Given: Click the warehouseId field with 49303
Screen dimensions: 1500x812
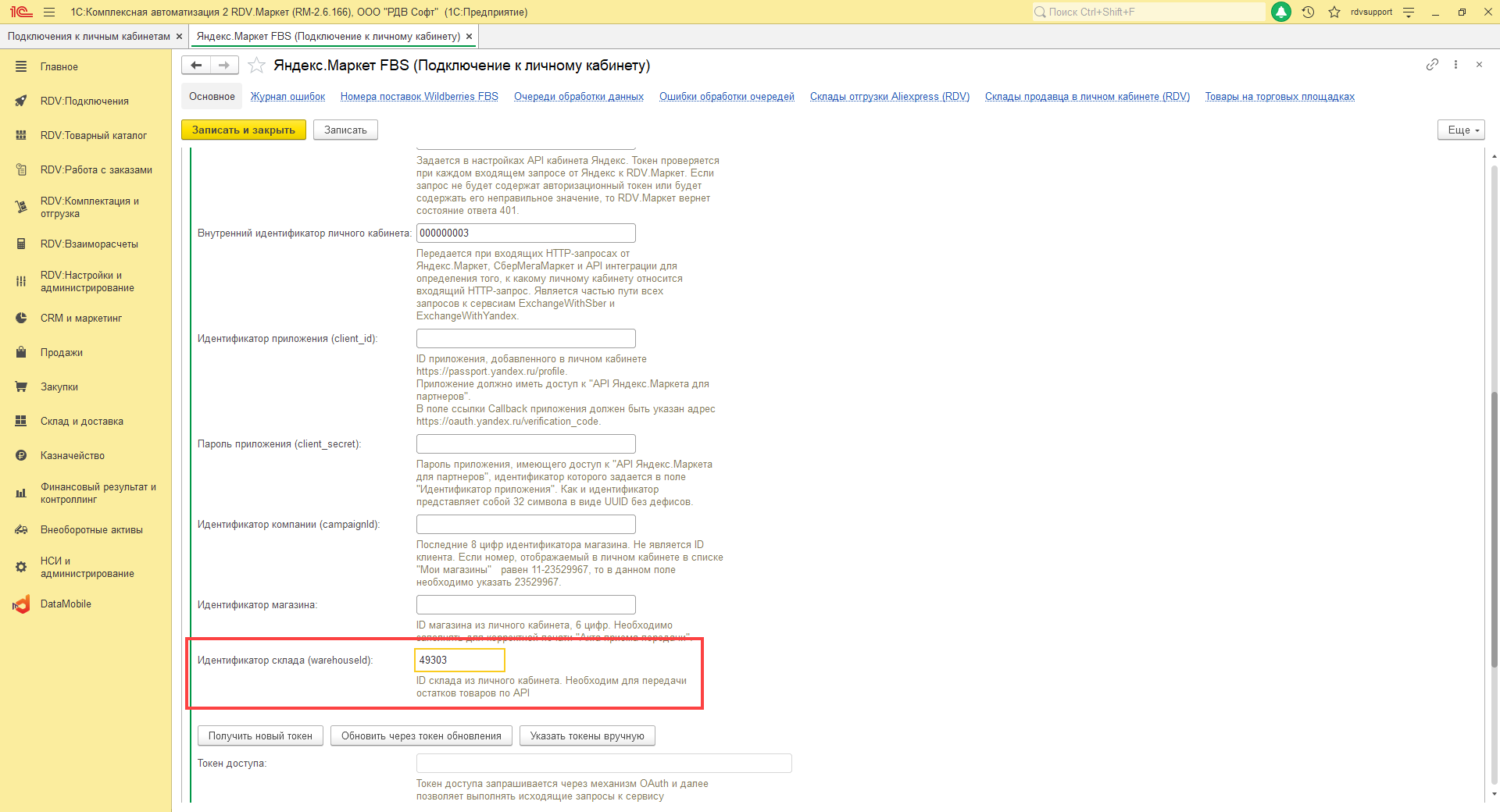Looking at the screenshot, I should coord(459,661).
